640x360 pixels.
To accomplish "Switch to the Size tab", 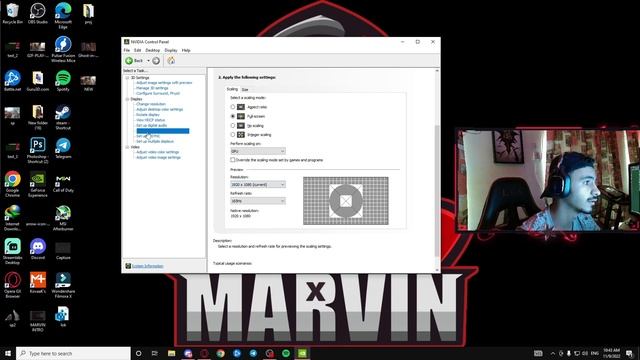I will pyautogui.click(x=245, y=89).
